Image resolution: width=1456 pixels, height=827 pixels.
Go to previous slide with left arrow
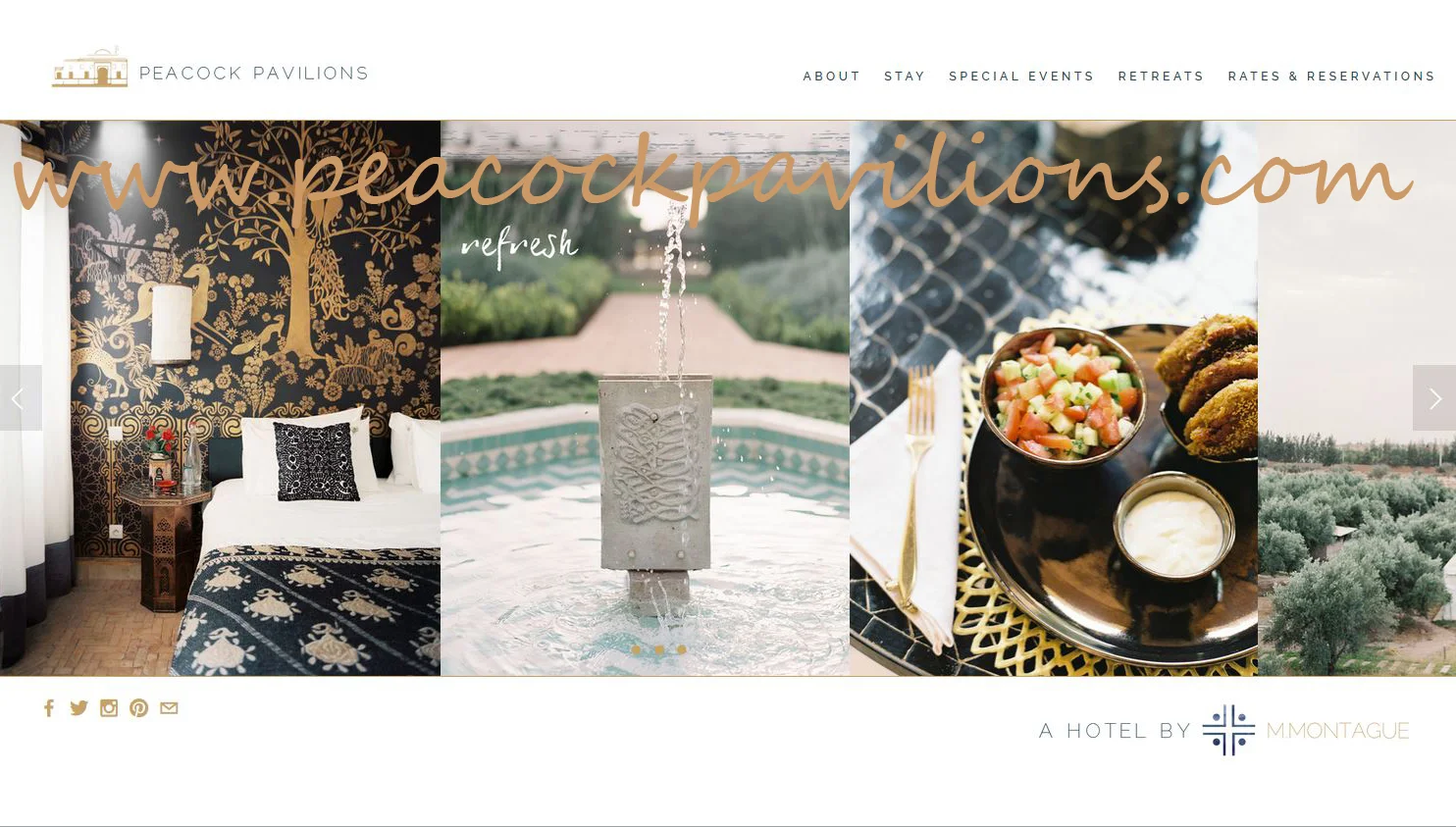(21, 398)
